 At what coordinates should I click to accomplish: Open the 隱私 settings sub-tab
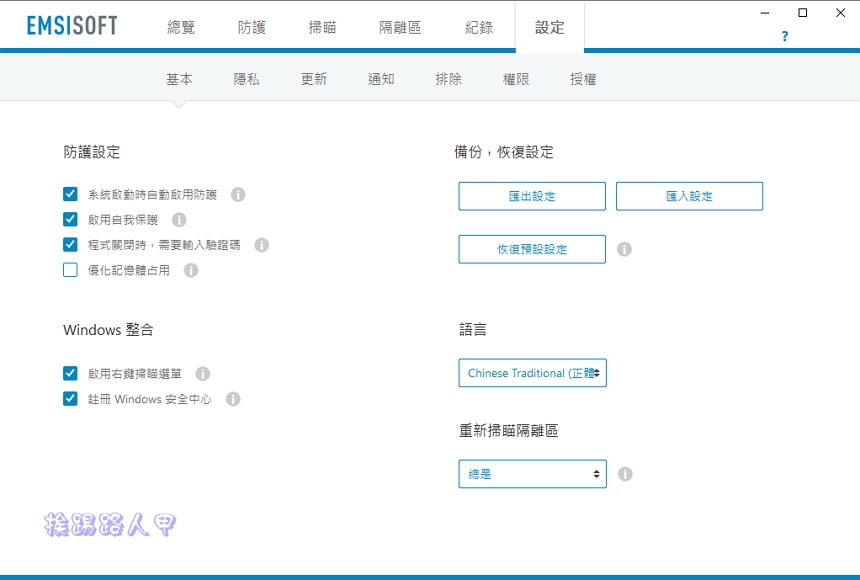click(x=247, y=79)
